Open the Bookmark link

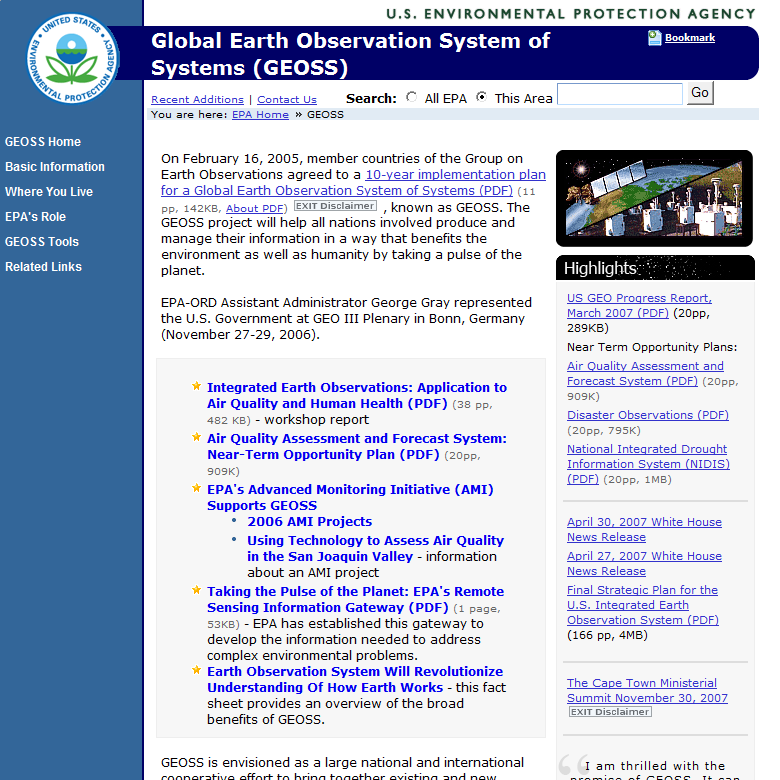pos(689,38)
